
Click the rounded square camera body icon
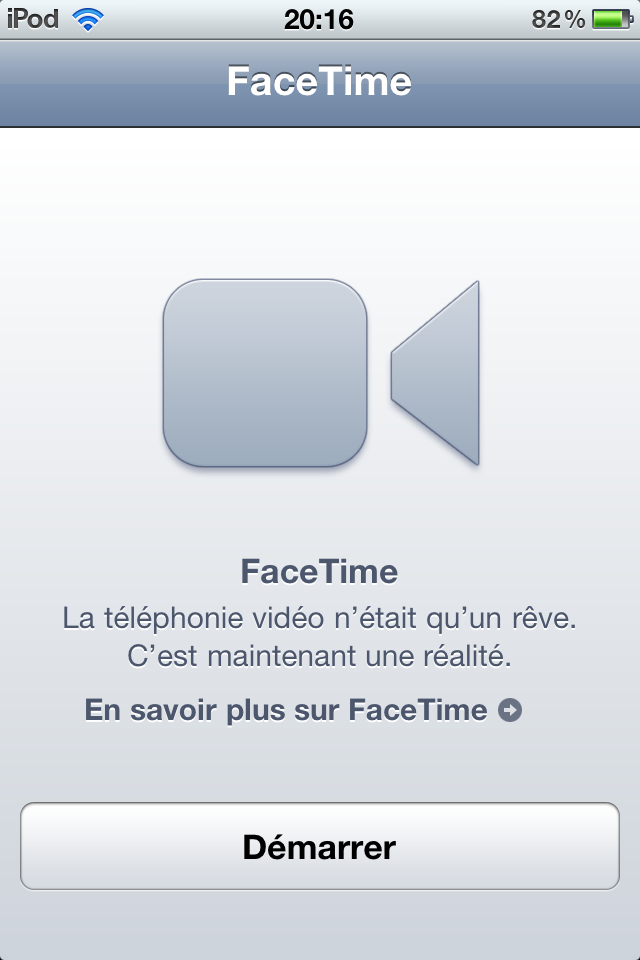point(265,373)
